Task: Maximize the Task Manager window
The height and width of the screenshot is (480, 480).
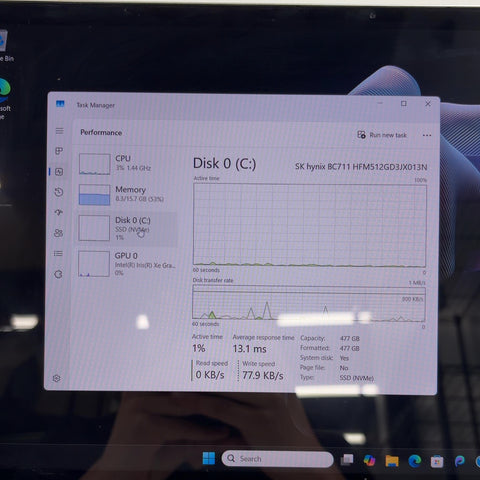Action: (x=404, y=104)
